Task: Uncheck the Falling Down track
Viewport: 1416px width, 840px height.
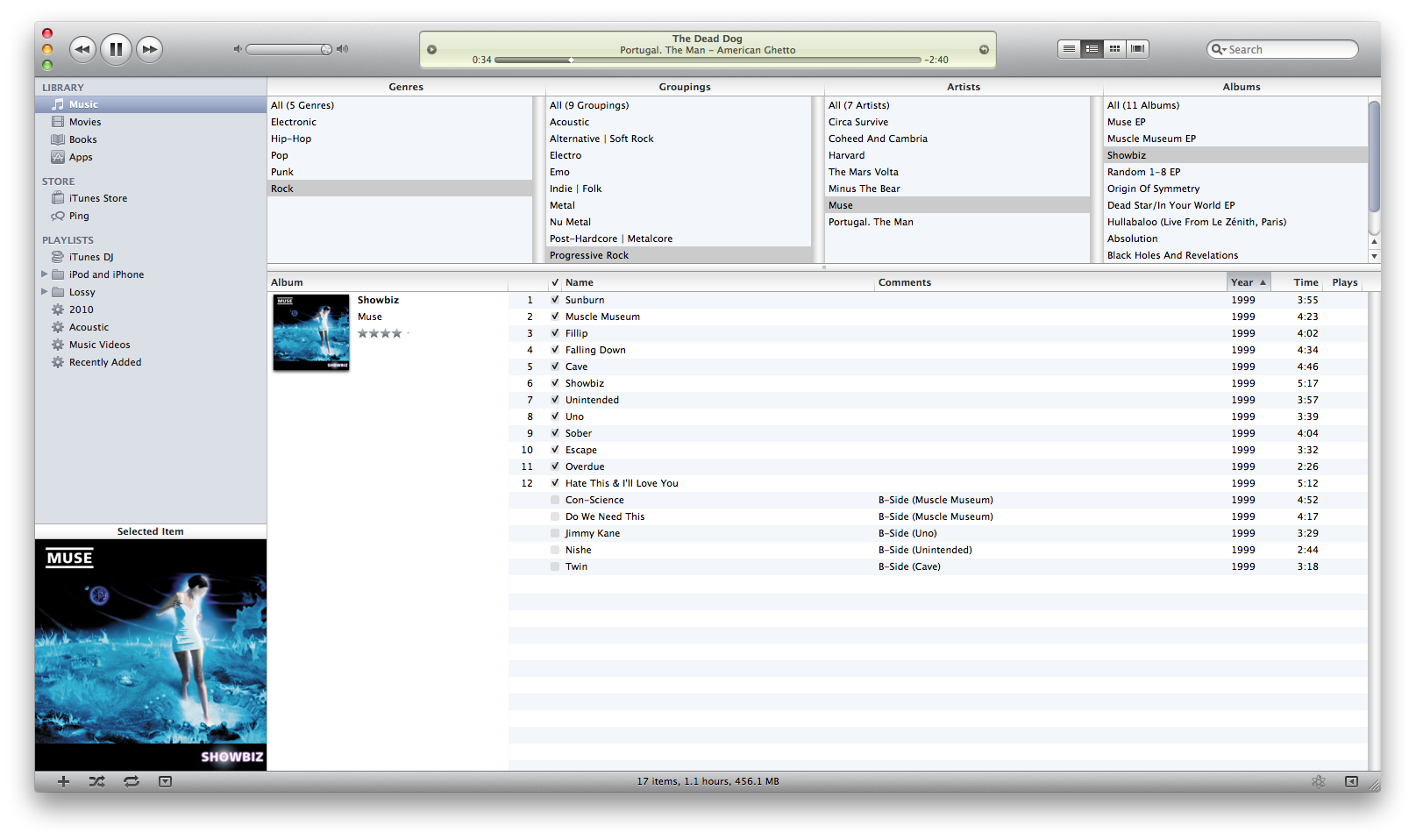Action: tap(555, 350)
